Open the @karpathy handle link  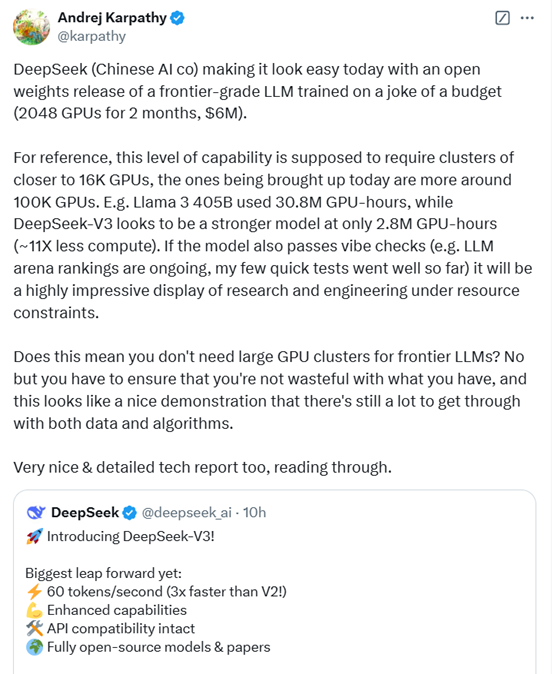[92, 36]
